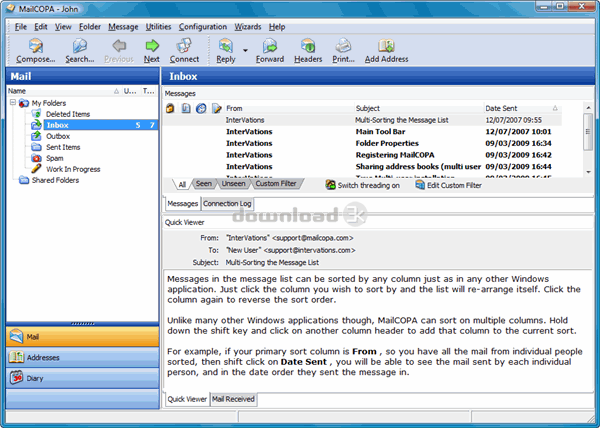Collapse the My Folders tree node

(x=13, y=103)
